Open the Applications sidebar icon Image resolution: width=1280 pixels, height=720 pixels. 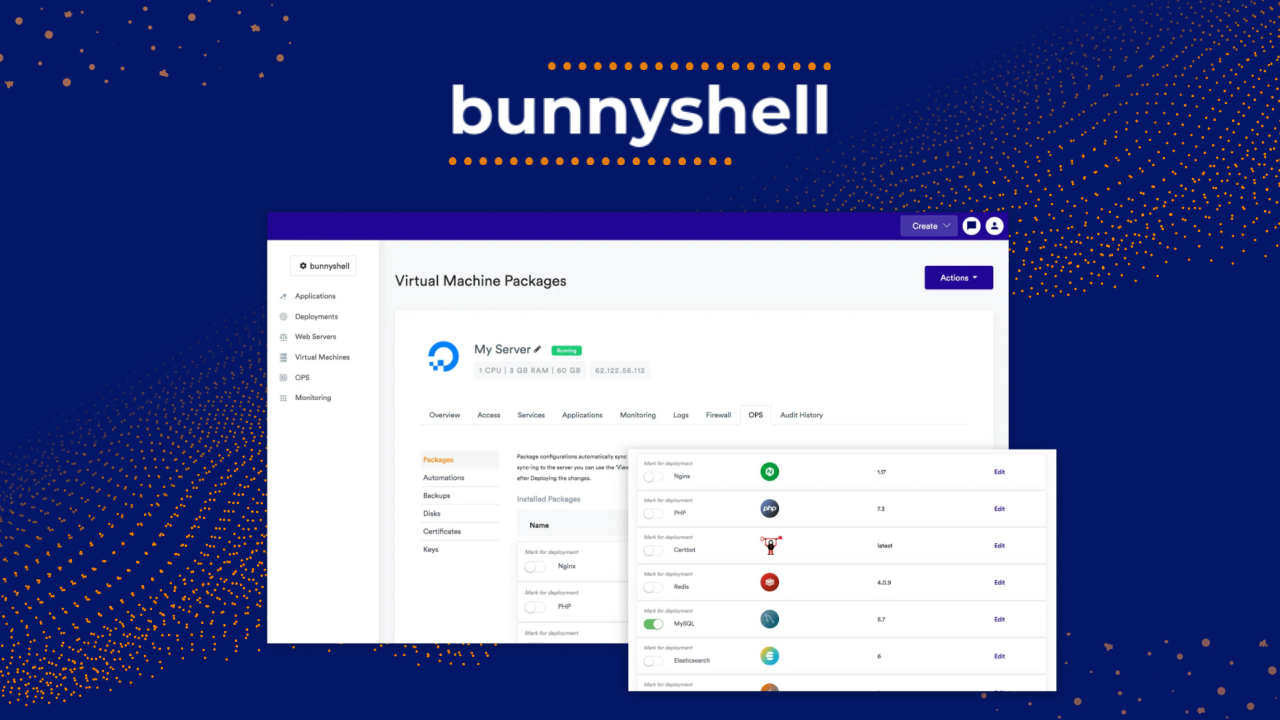click(x=284, y=296)
